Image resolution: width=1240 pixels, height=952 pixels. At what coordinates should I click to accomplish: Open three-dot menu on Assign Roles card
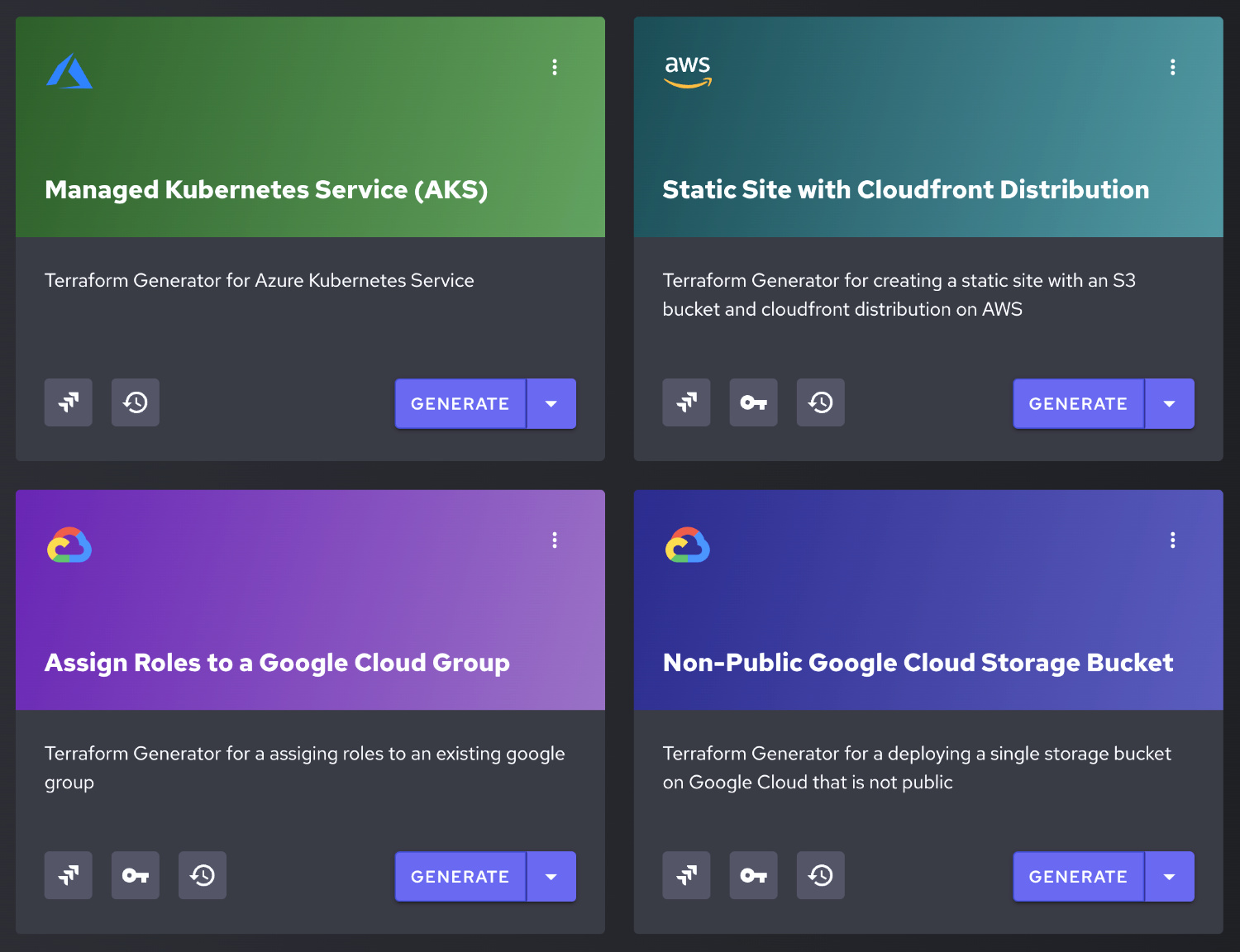click(555, 540)
